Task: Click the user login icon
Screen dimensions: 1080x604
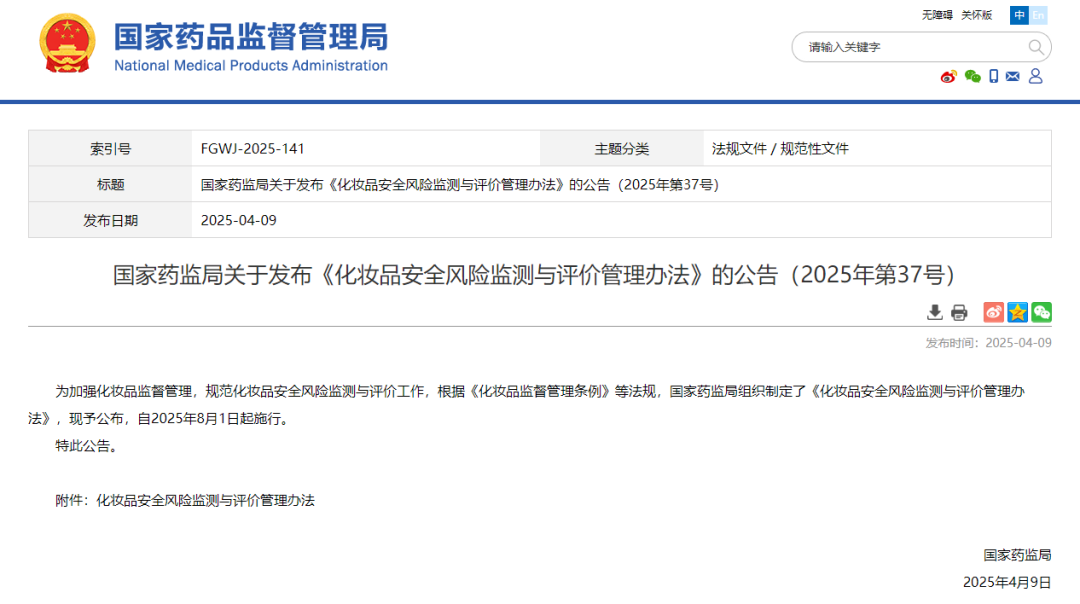Action: click(1035, 76)
